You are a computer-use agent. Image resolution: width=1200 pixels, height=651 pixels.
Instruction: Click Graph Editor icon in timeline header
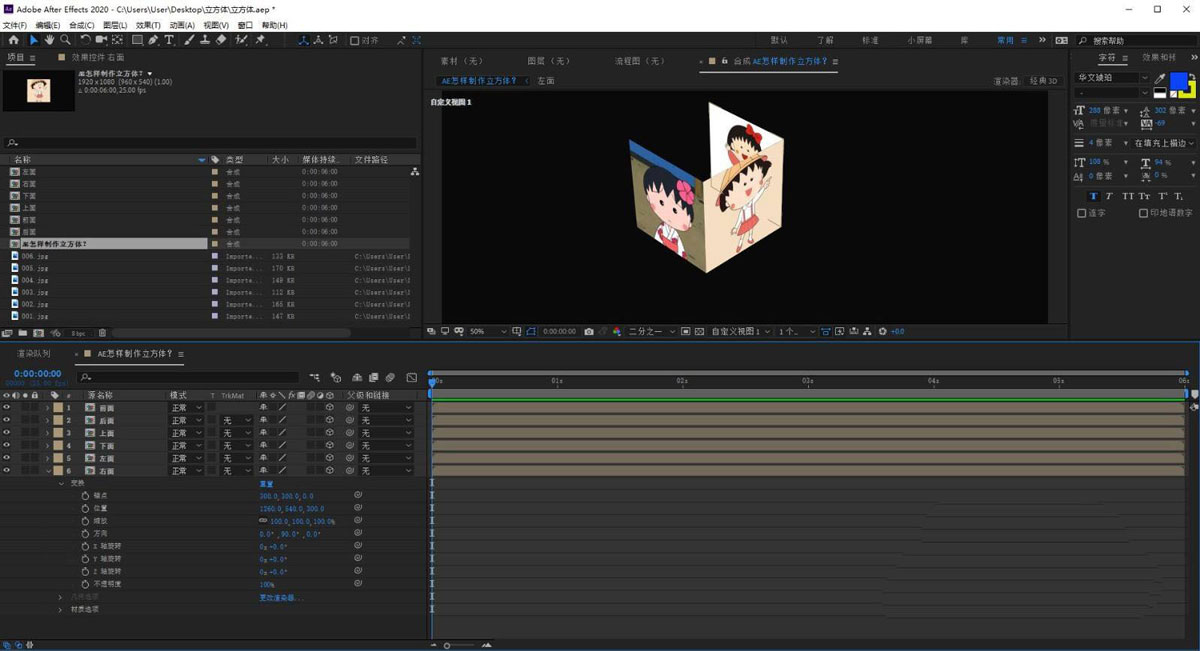pyautogui.click(x=411, y=377)
